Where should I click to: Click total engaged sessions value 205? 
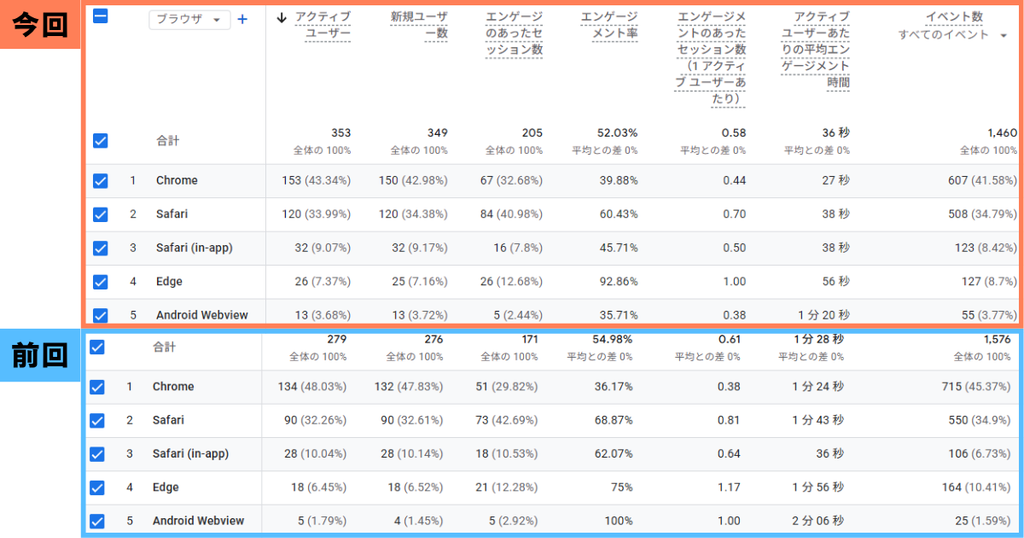pos(532,133)
